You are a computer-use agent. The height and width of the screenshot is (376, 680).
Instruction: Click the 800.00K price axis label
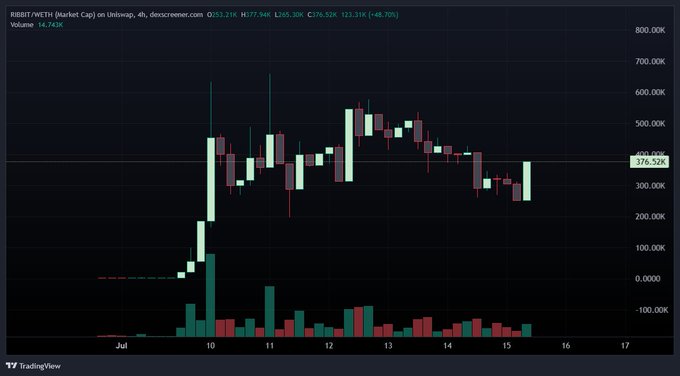pos(650,30)
